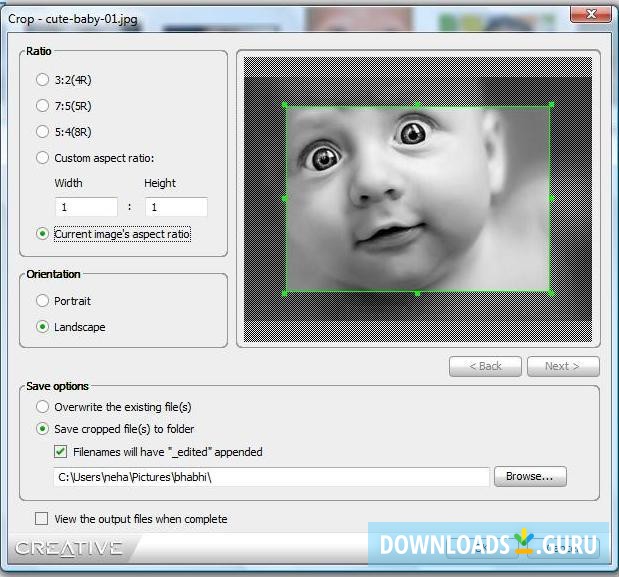
Task: Enable View the output files when complete
Action: 42,519
